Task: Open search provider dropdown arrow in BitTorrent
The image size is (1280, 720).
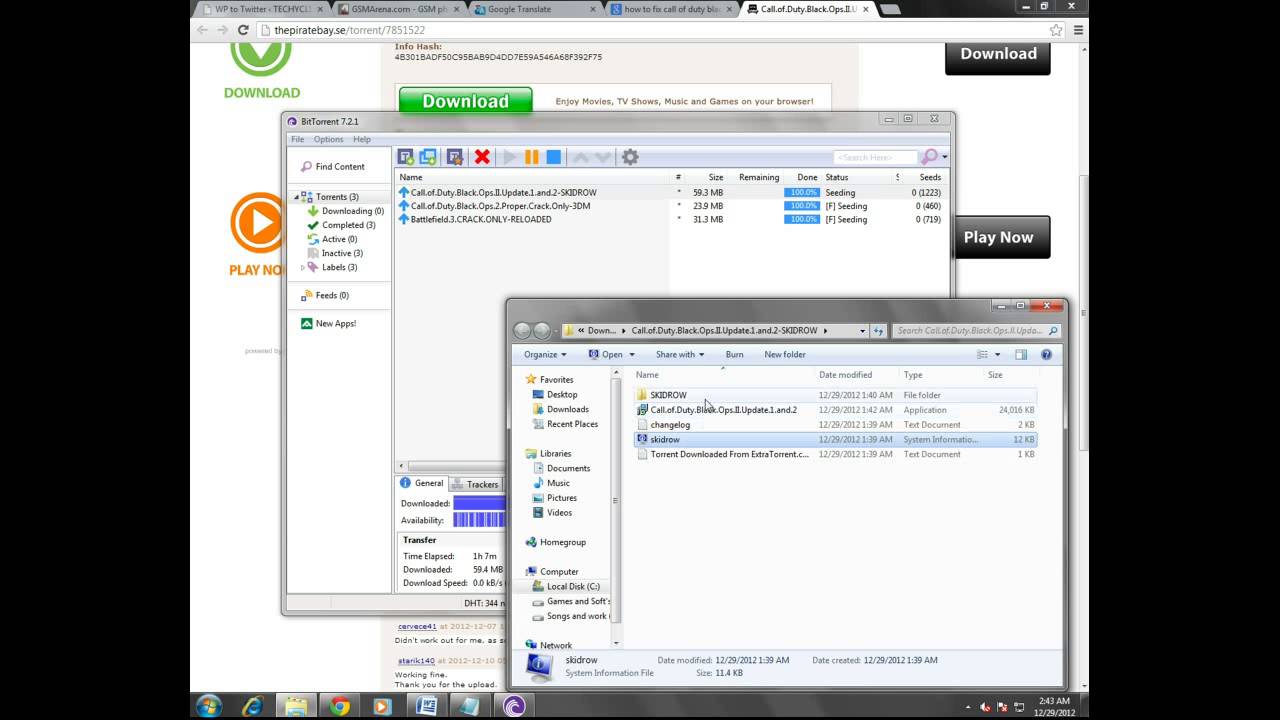Action: pos(945,157)
